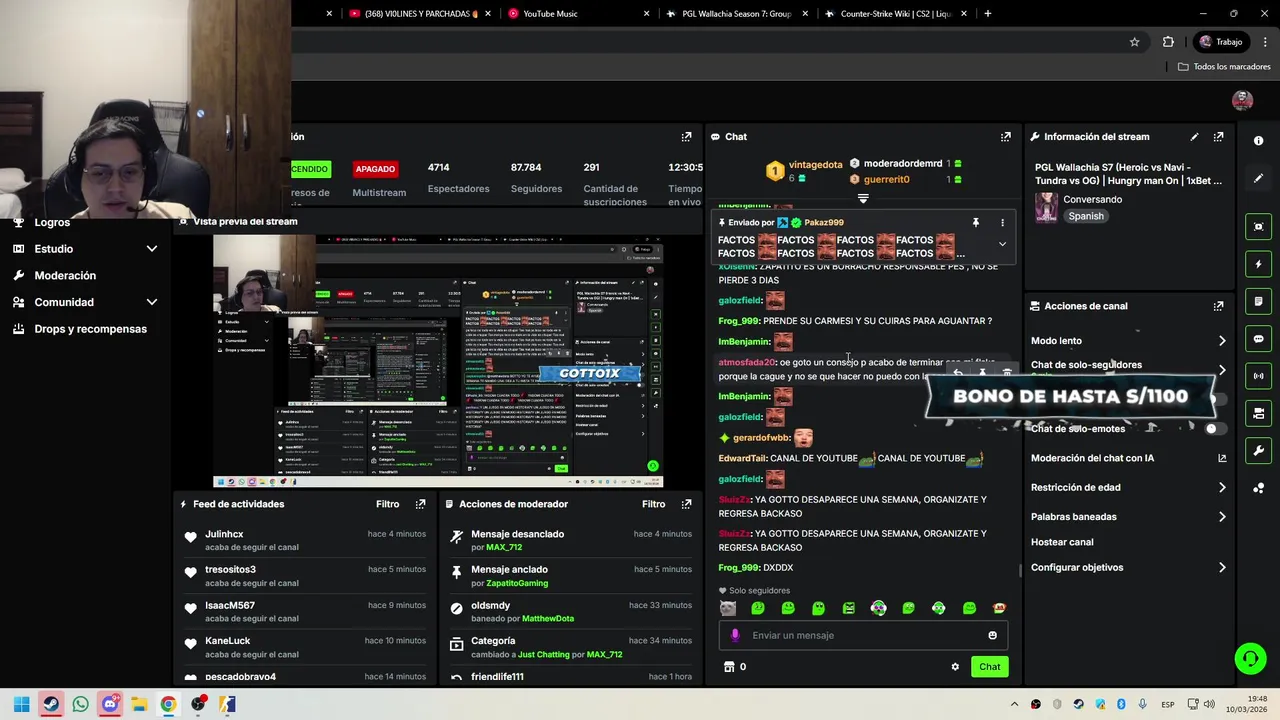This screenshot has width=1280, height=720.
Task: Open Filtro in Feed de actividades
Action: (387, 504)
